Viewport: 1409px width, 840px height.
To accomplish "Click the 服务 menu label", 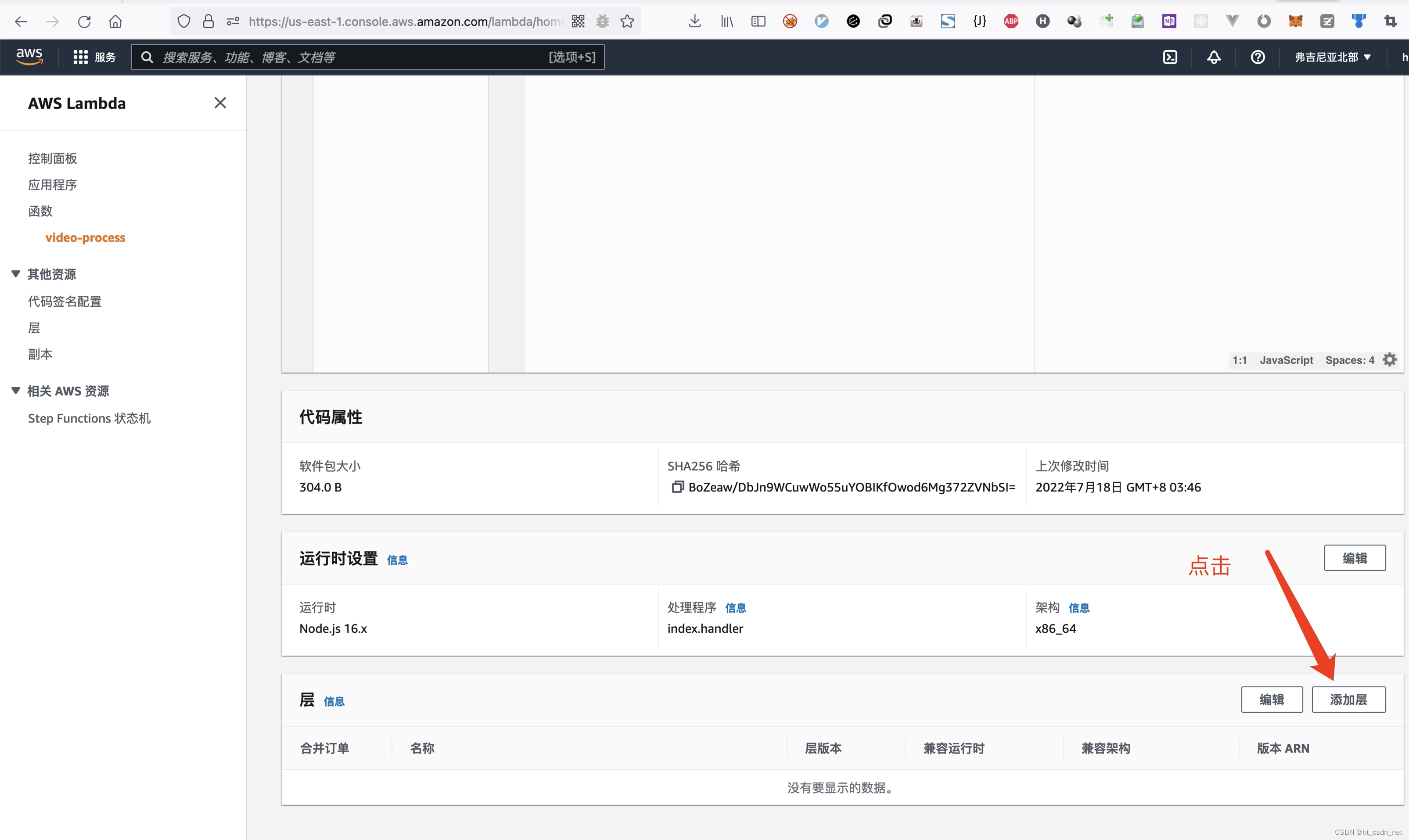I will (x=105, y=57).
